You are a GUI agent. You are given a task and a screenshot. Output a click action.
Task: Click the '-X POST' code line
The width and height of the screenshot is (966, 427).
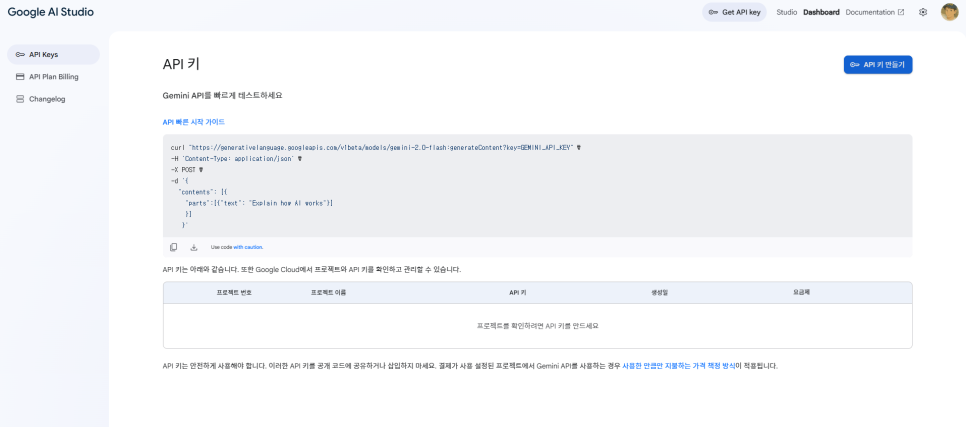tap(187, 169)
